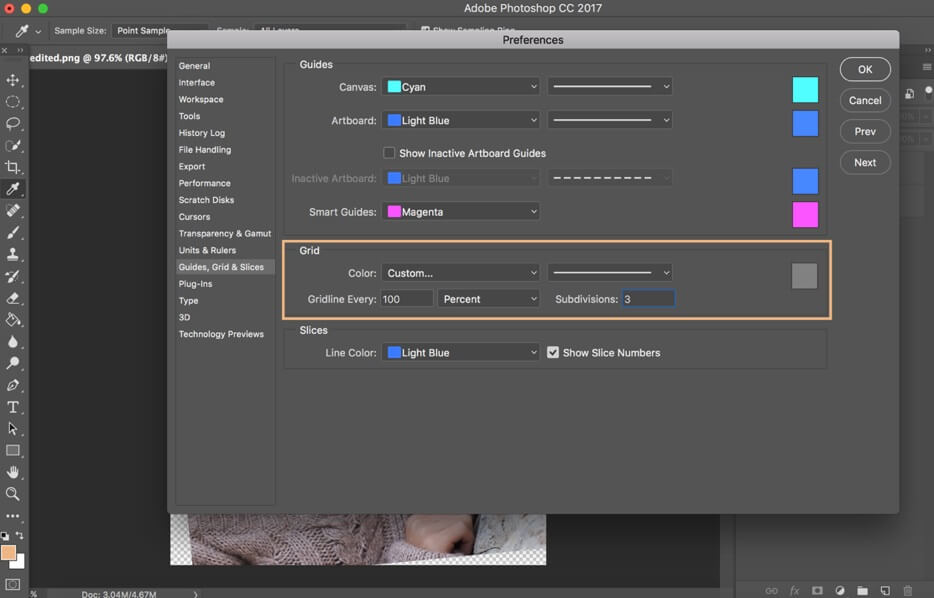Image resolution: width=934 pixels, height=598 pixels.
Task: Select the Zoom tool
Action: click(x=14, y=493)
